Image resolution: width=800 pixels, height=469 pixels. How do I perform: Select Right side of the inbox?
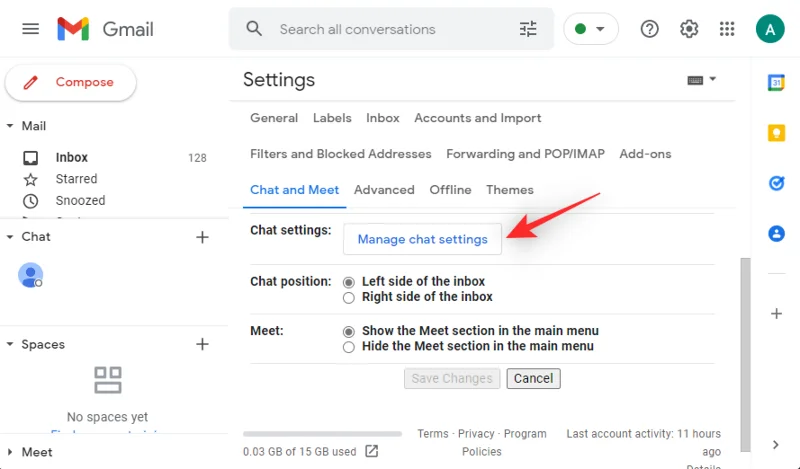[348, 298]
